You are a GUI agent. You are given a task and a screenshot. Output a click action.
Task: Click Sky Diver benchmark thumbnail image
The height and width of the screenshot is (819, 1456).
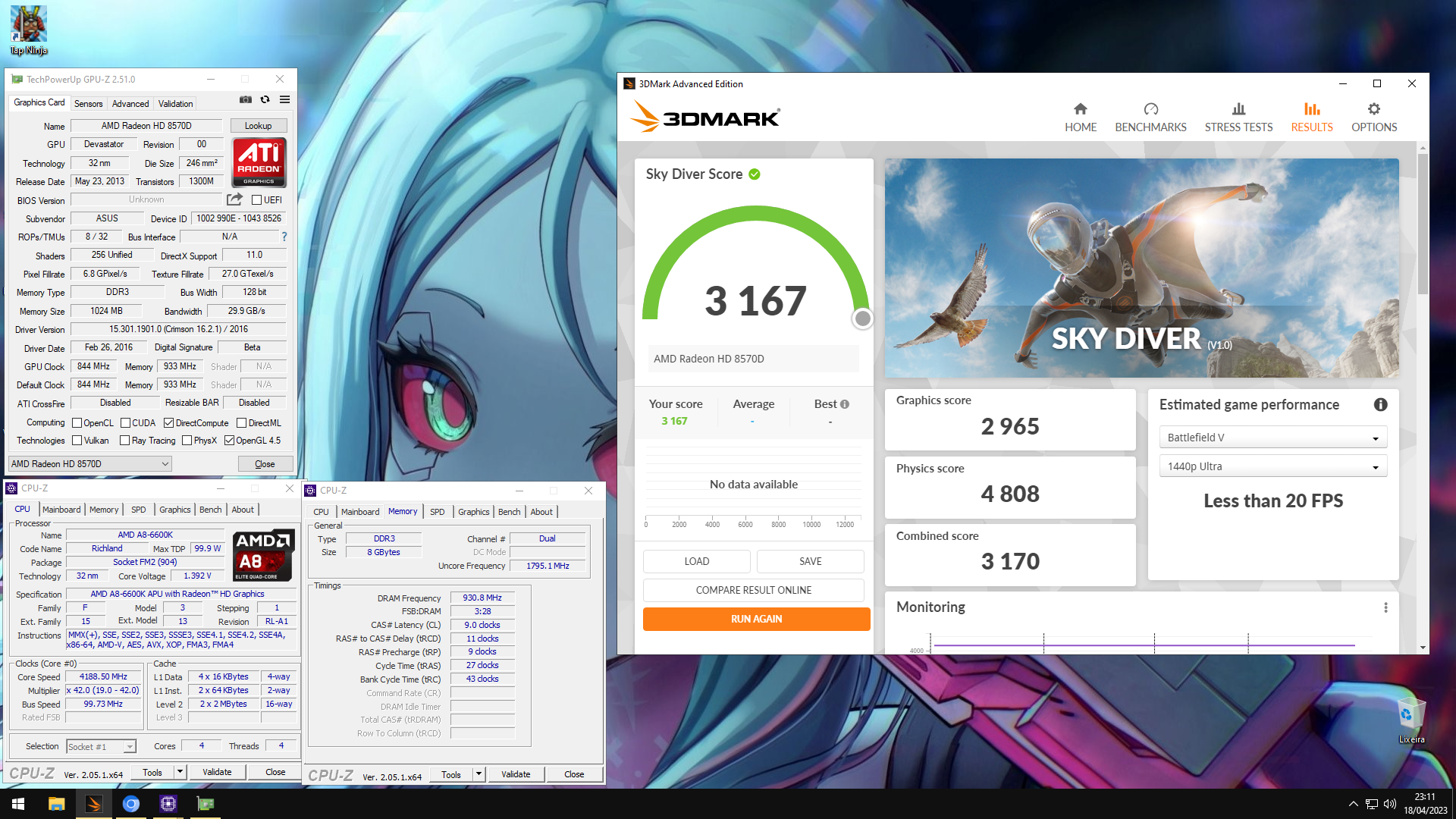click(x=1141, y=268)
